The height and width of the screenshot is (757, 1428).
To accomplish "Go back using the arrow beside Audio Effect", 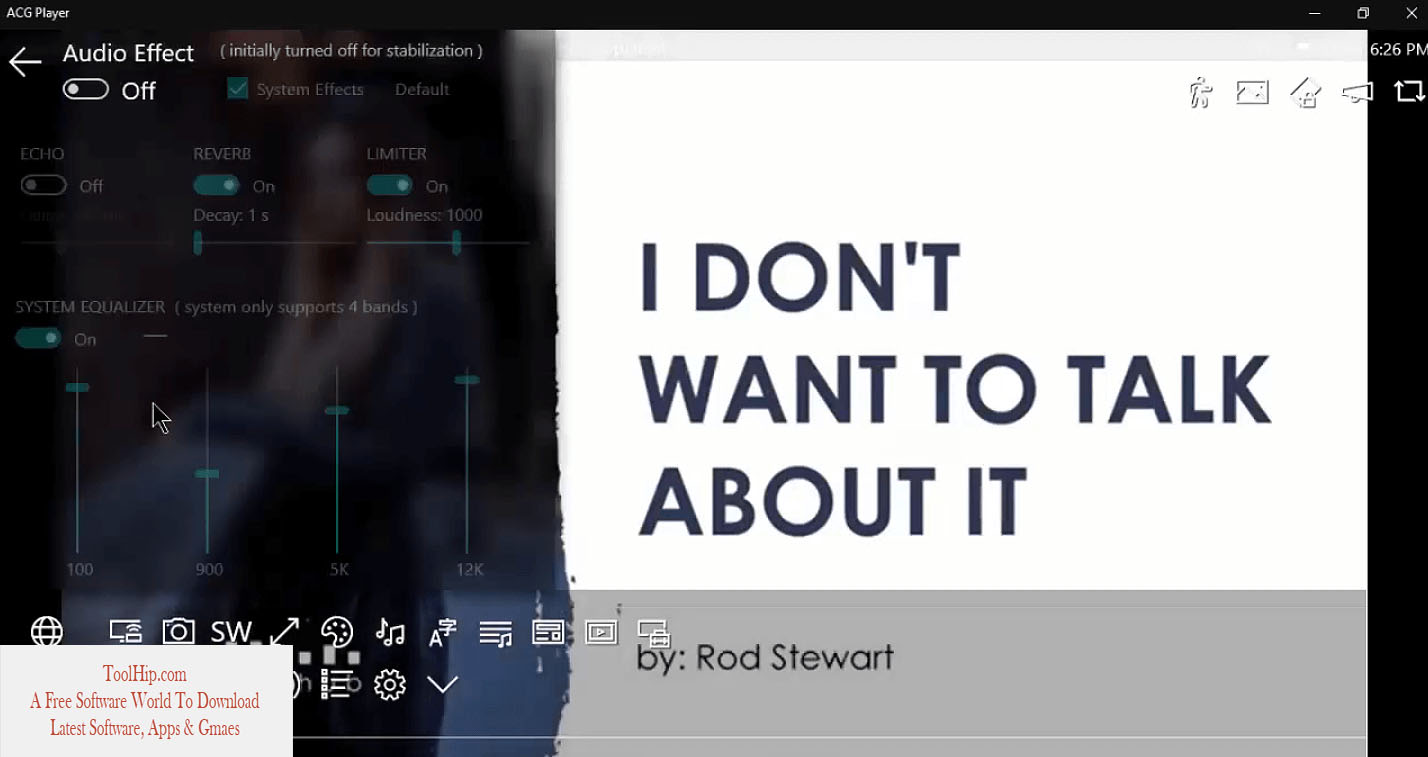I will [x=25, y=62].
